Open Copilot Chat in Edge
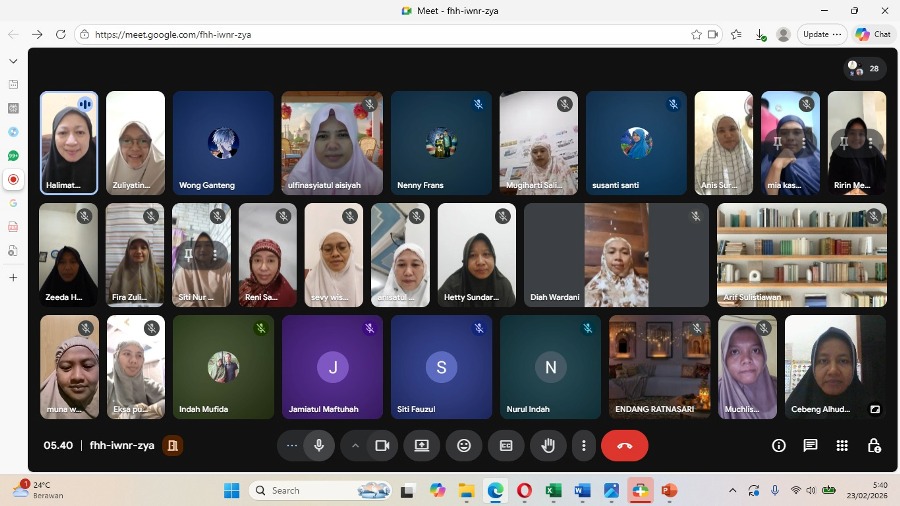This screenshot has width=900, height=506. coord(873,34)
